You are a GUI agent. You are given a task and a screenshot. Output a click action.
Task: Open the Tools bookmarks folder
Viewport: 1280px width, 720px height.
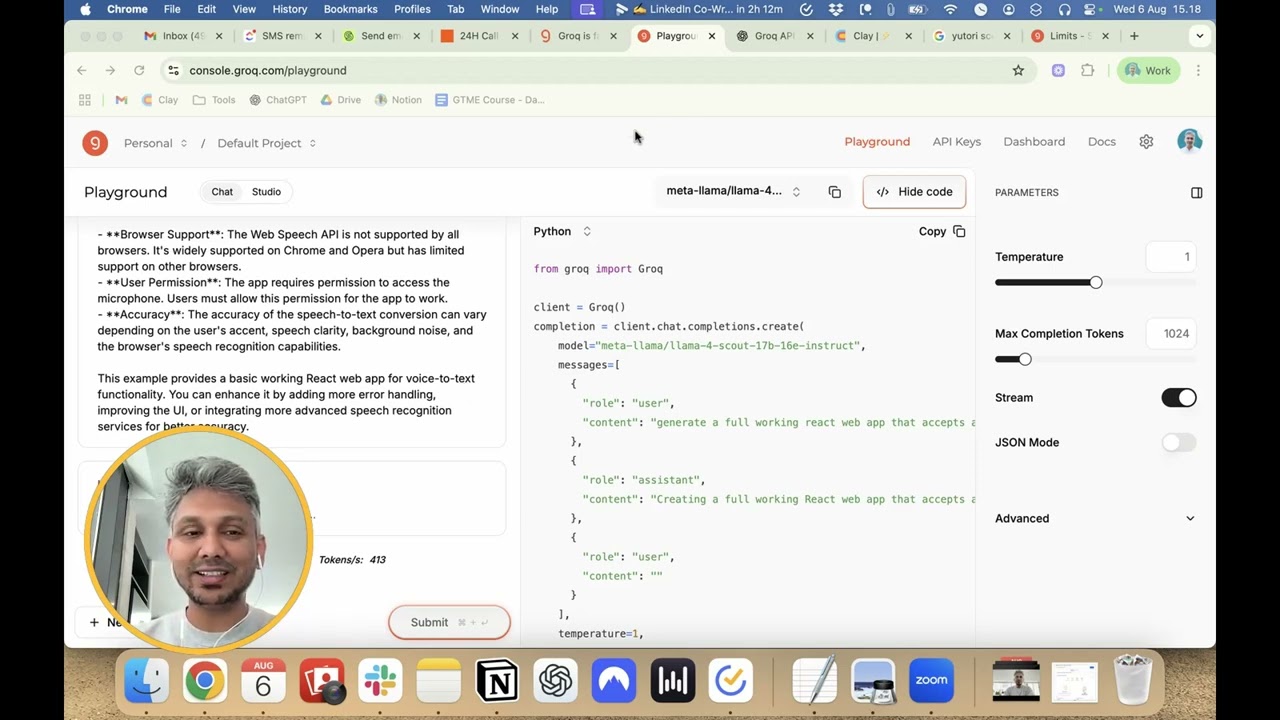coord(214,100)
